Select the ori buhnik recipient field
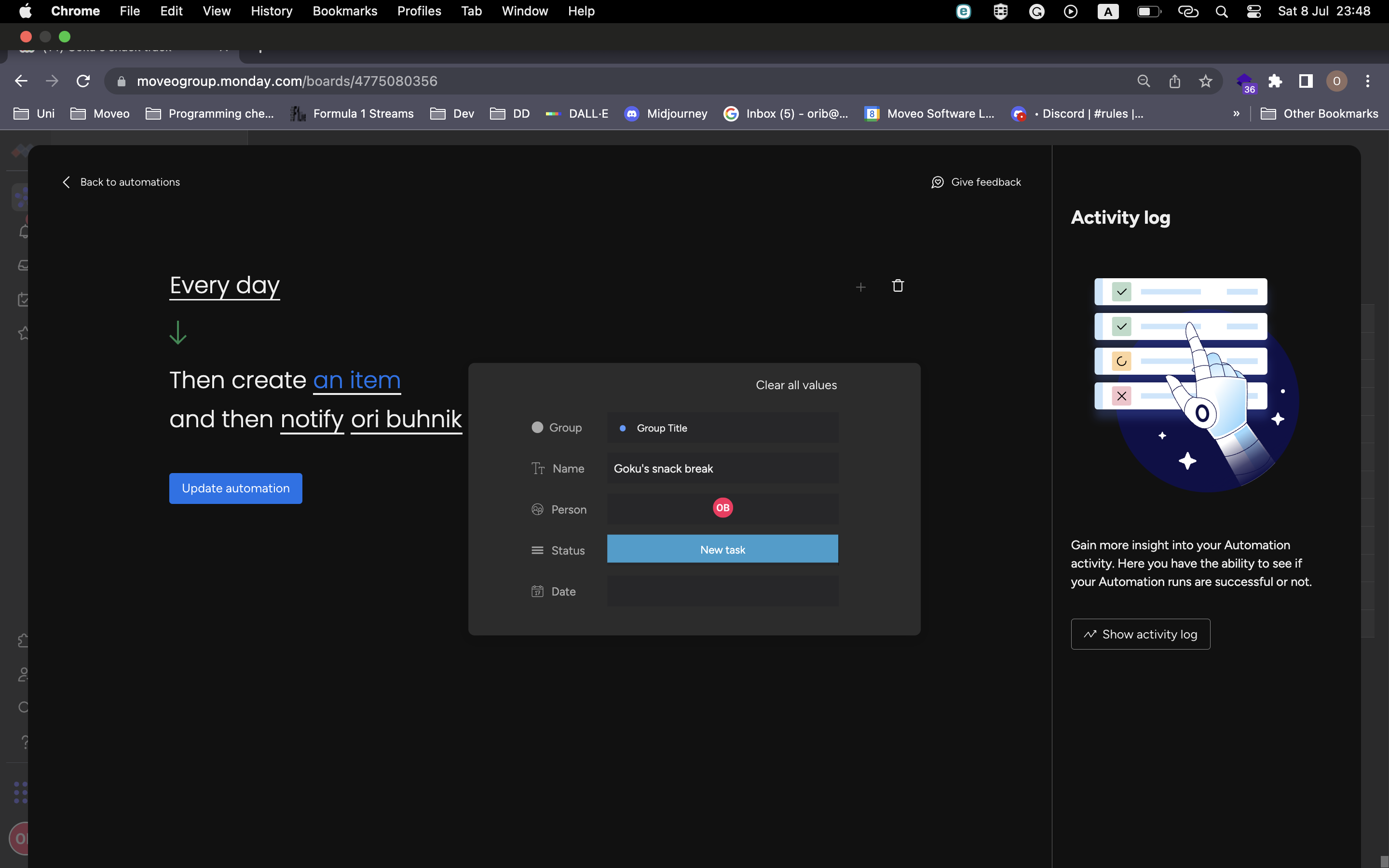The height and width of the screenshot is (868, 1389). [406, 419]
